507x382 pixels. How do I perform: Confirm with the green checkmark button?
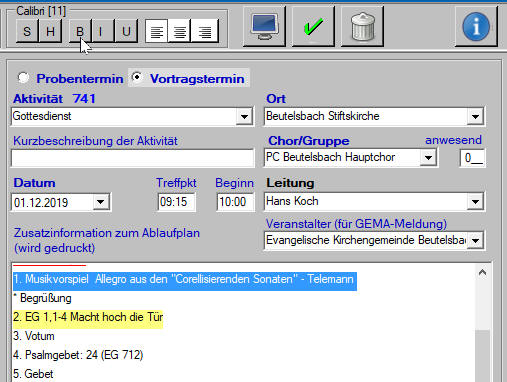point(313,26)
